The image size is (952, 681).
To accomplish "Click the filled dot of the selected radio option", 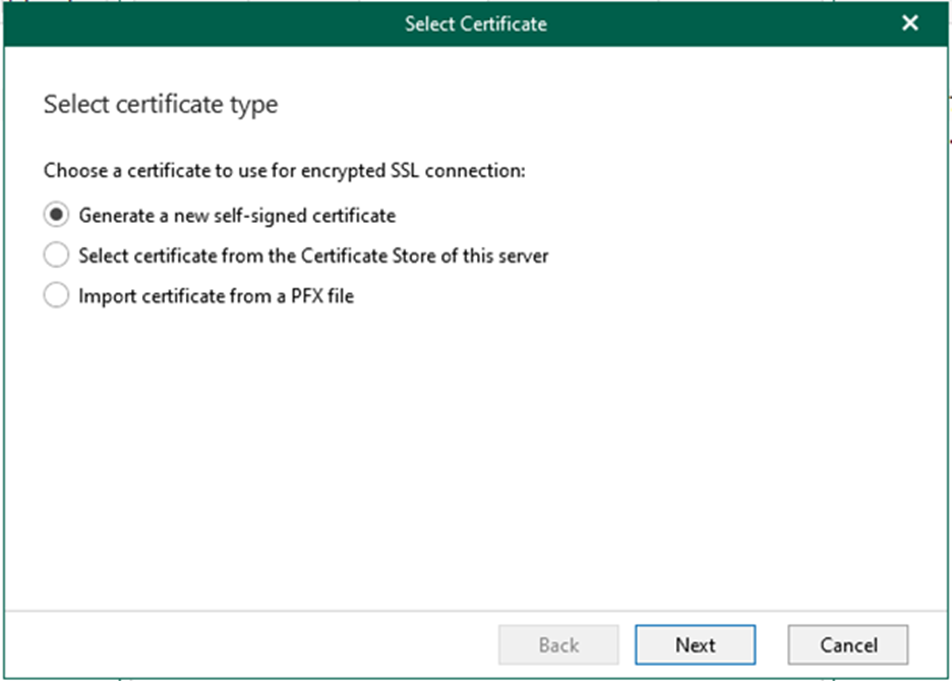I will [57, 215].
